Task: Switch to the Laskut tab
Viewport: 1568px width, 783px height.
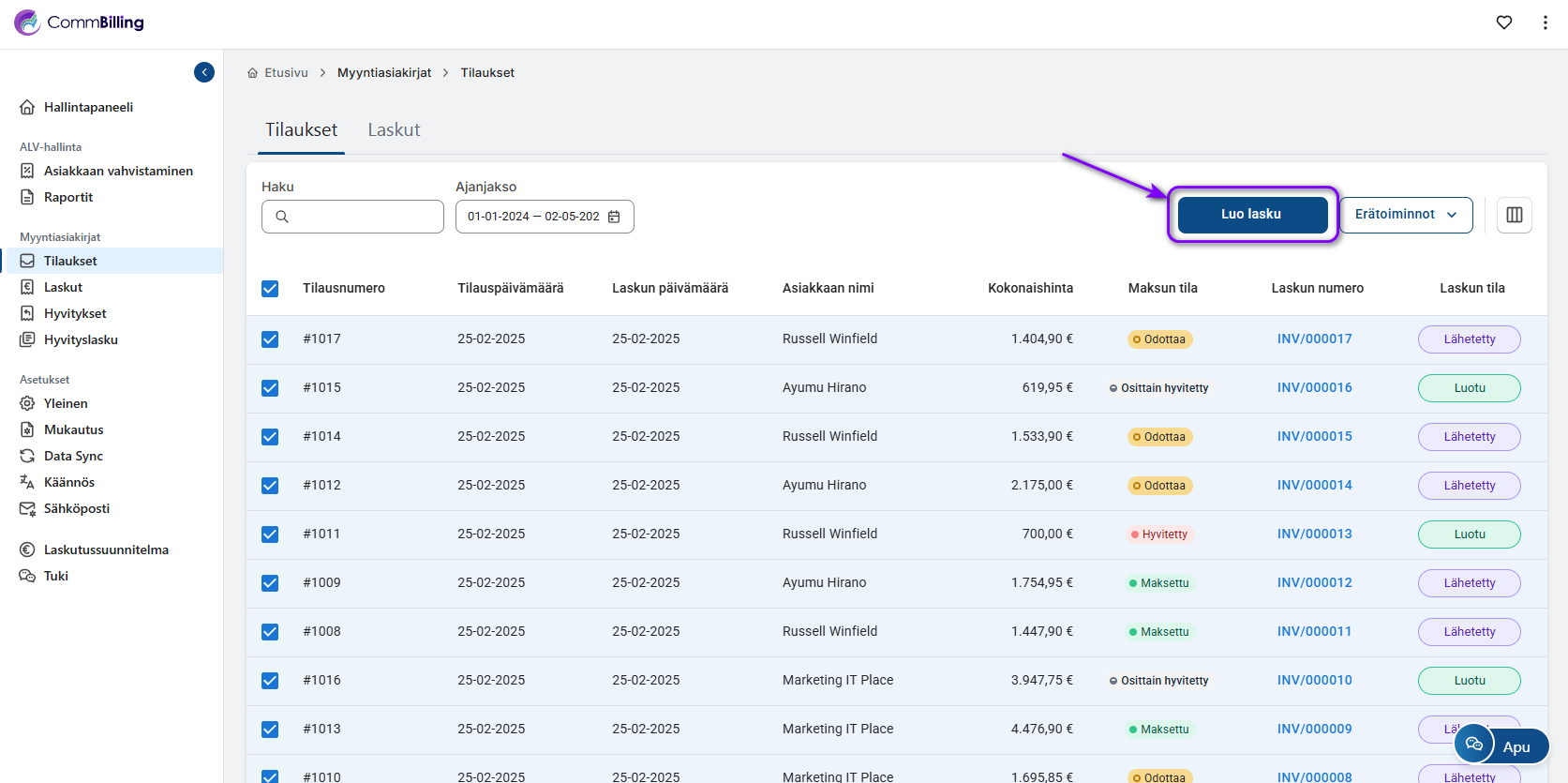Action: click(394, 130)
